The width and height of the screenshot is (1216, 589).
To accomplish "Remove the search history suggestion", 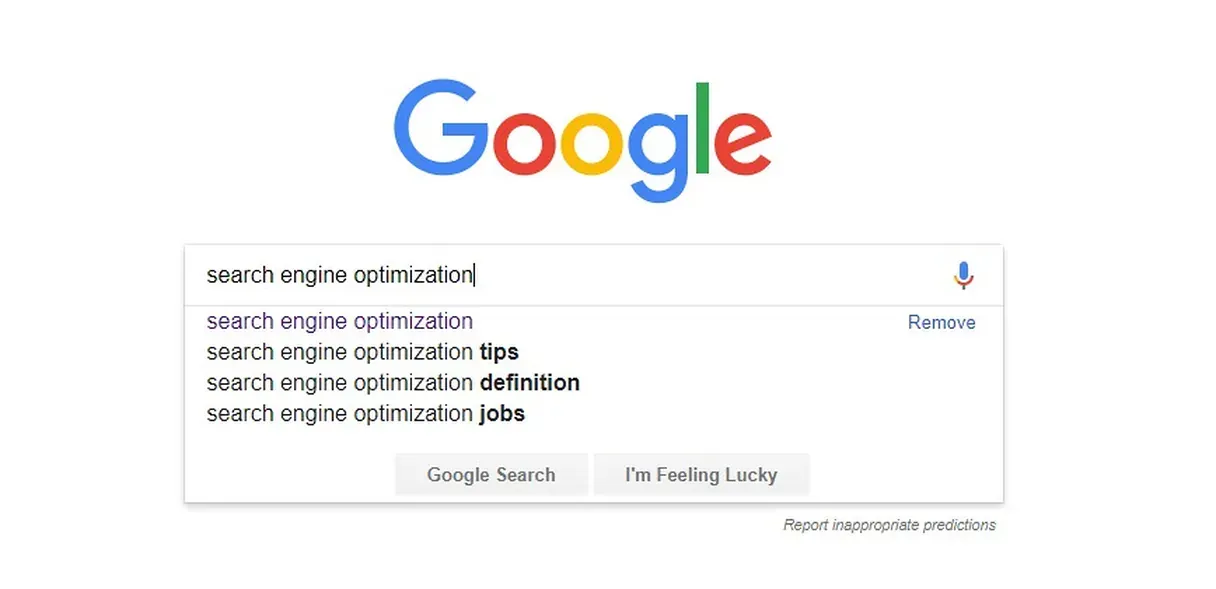I will click(x=941, y=322).
